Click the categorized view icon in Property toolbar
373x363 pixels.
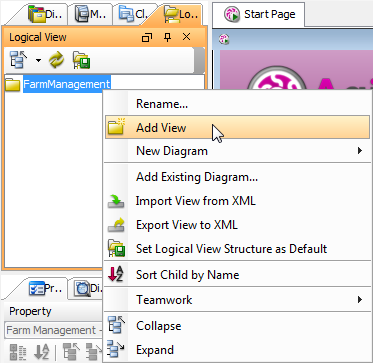coord(18,353)
